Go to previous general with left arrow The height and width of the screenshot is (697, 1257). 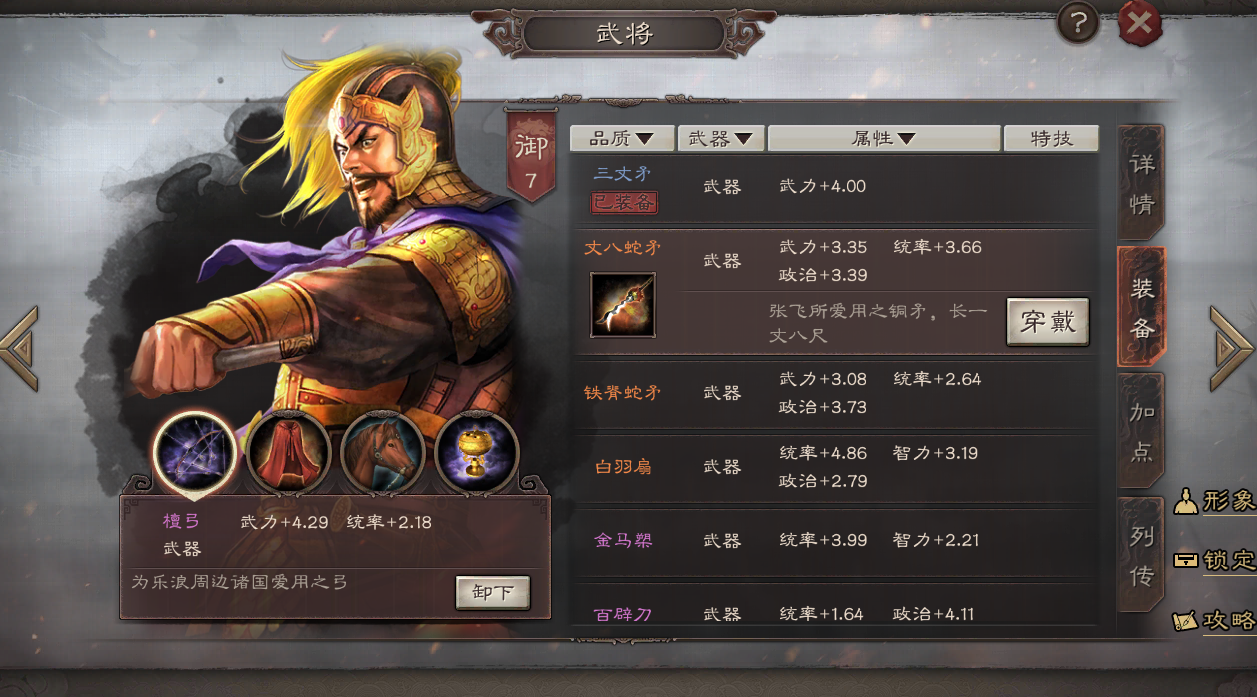coord(20,349)
